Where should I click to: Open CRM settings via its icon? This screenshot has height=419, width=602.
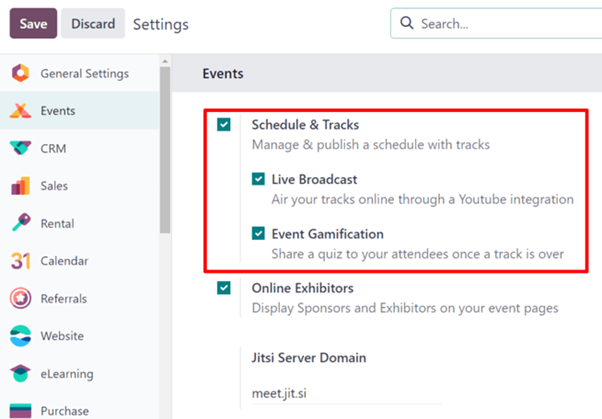(x=20, y=148)
